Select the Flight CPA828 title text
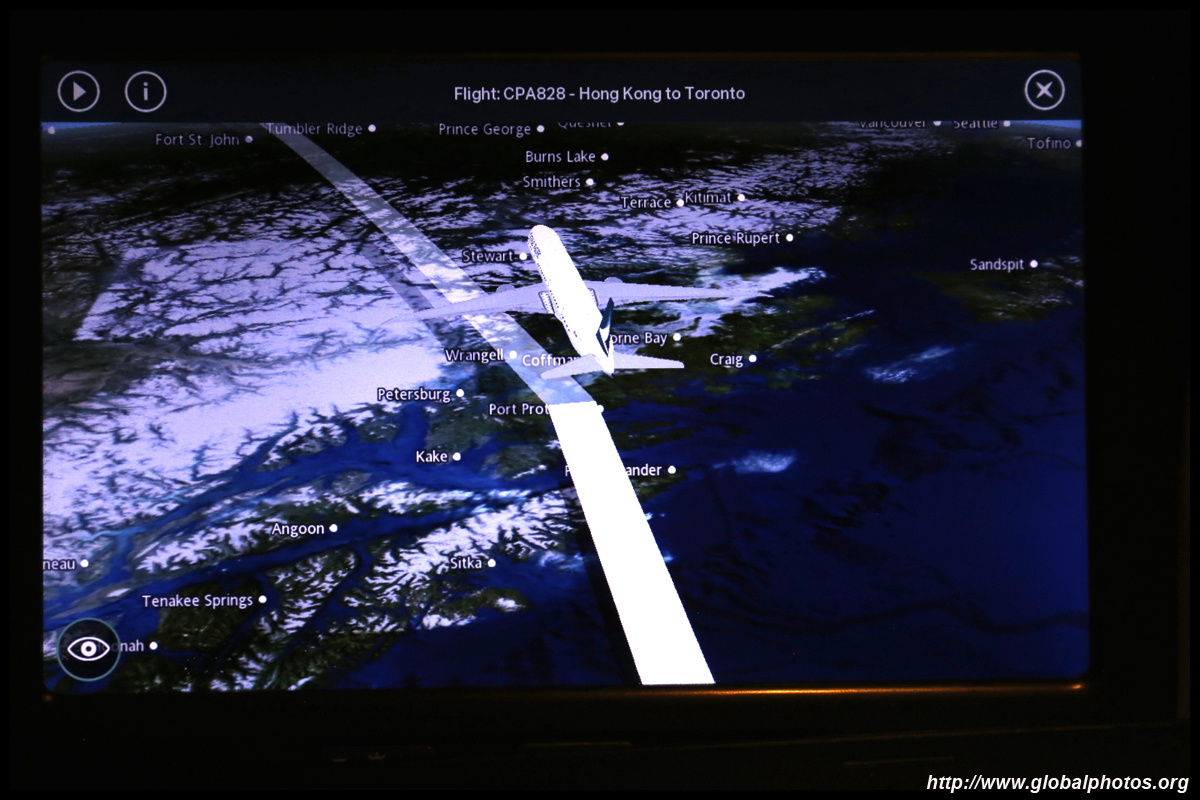The width and height of the screenshot is (1200, 800). pos(599,94)
